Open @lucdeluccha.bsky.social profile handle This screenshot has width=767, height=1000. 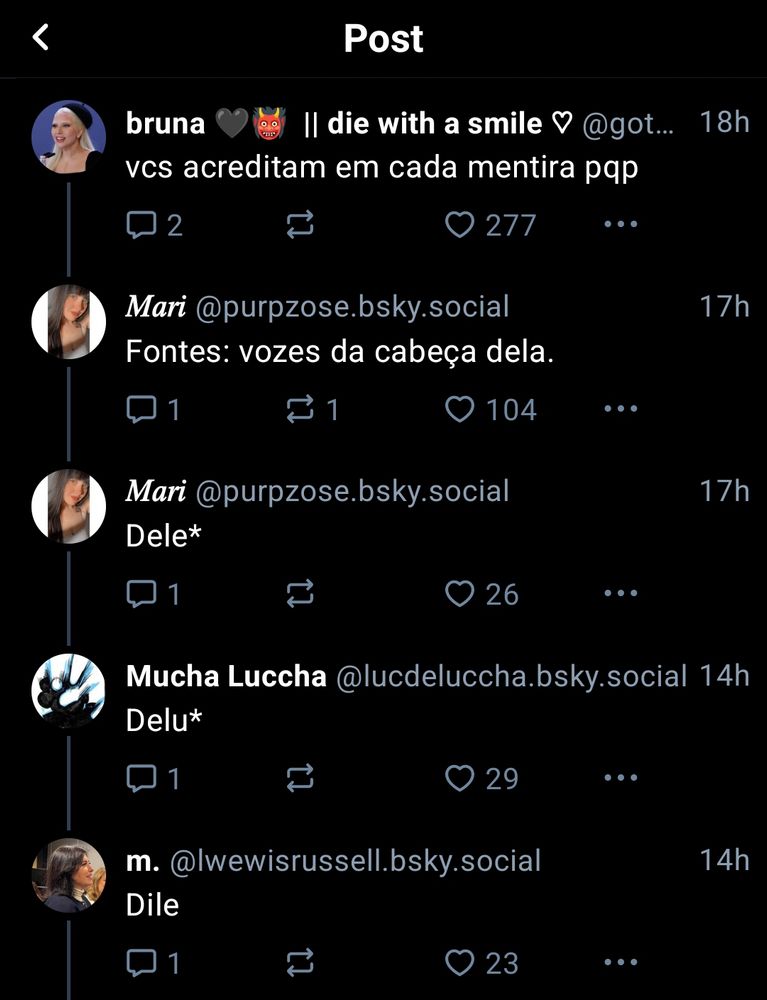tap(511, 676)
